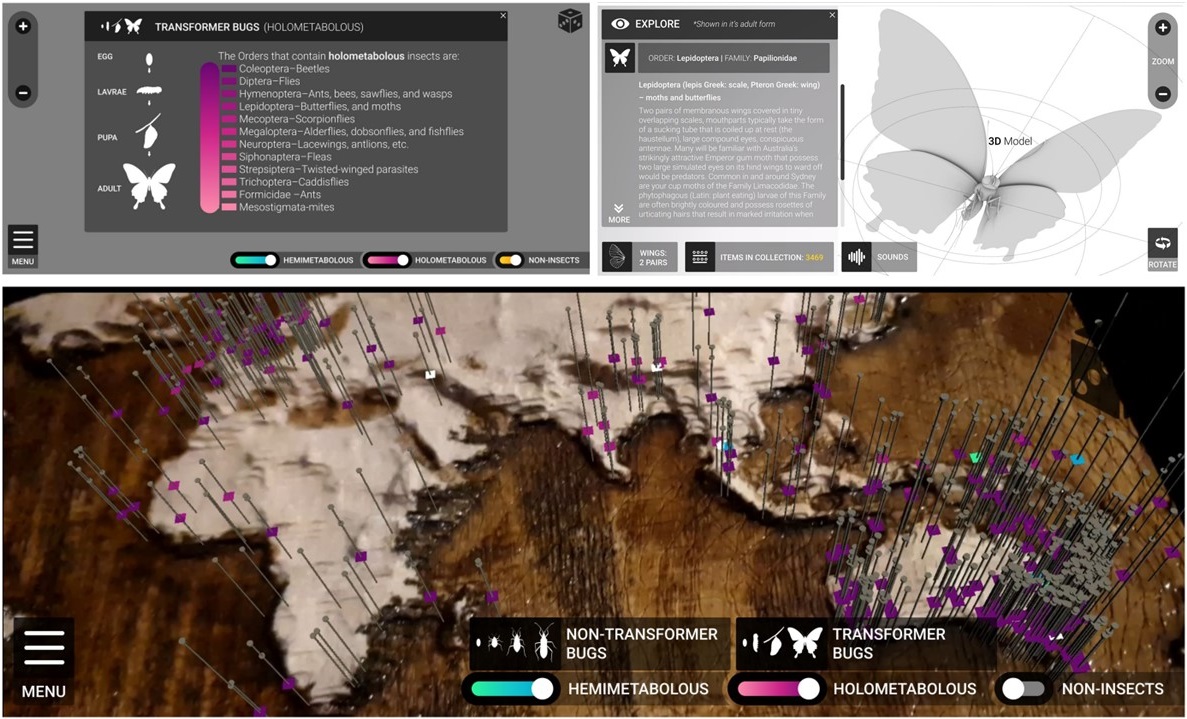This screenshot has height=719, width=1187.
Task: Click the Explore panel scrollbar
Action: [842, 130]
